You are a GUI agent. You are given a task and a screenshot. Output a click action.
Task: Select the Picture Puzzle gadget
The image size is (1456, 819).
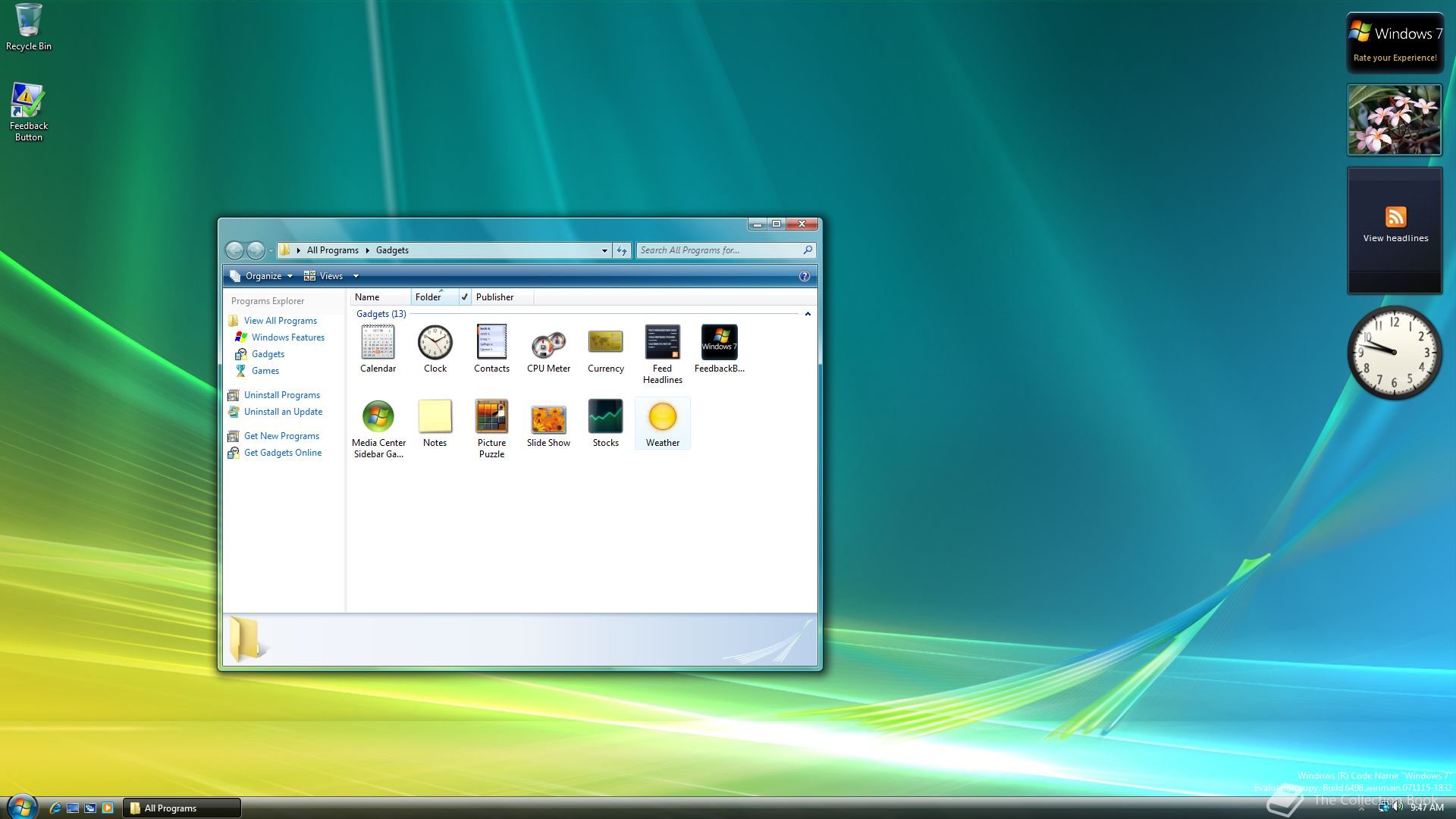click(491, 428)
